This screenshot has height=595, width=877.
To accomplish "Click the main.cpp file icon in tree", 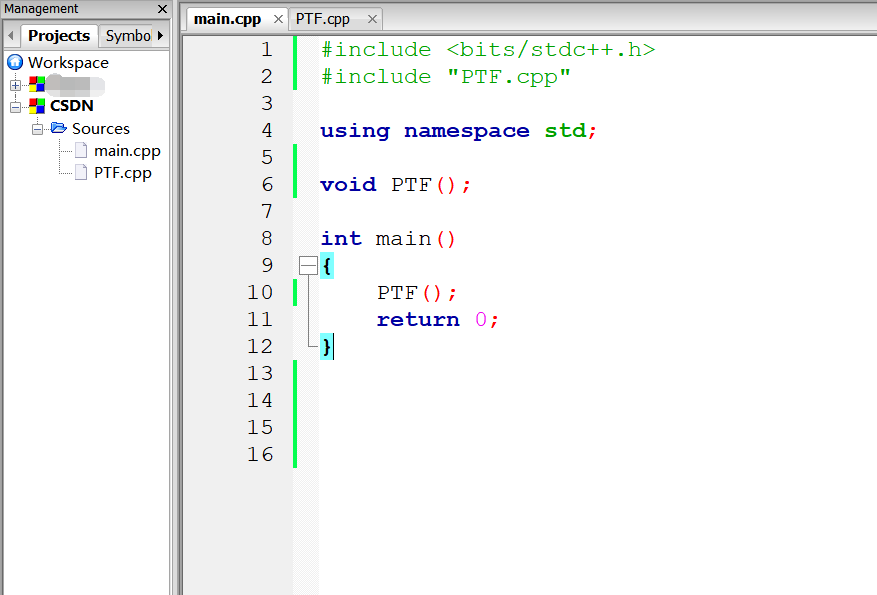I will coord(81,150).
